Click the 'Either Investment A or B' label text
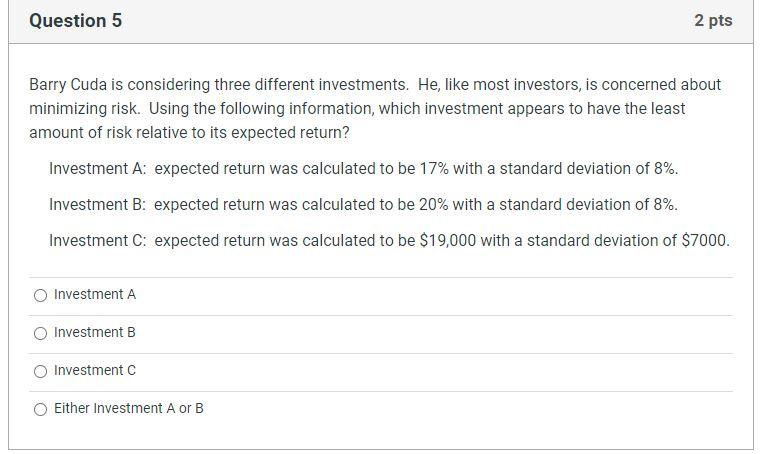Screen dimensions: 766x454 pos(129,409)
